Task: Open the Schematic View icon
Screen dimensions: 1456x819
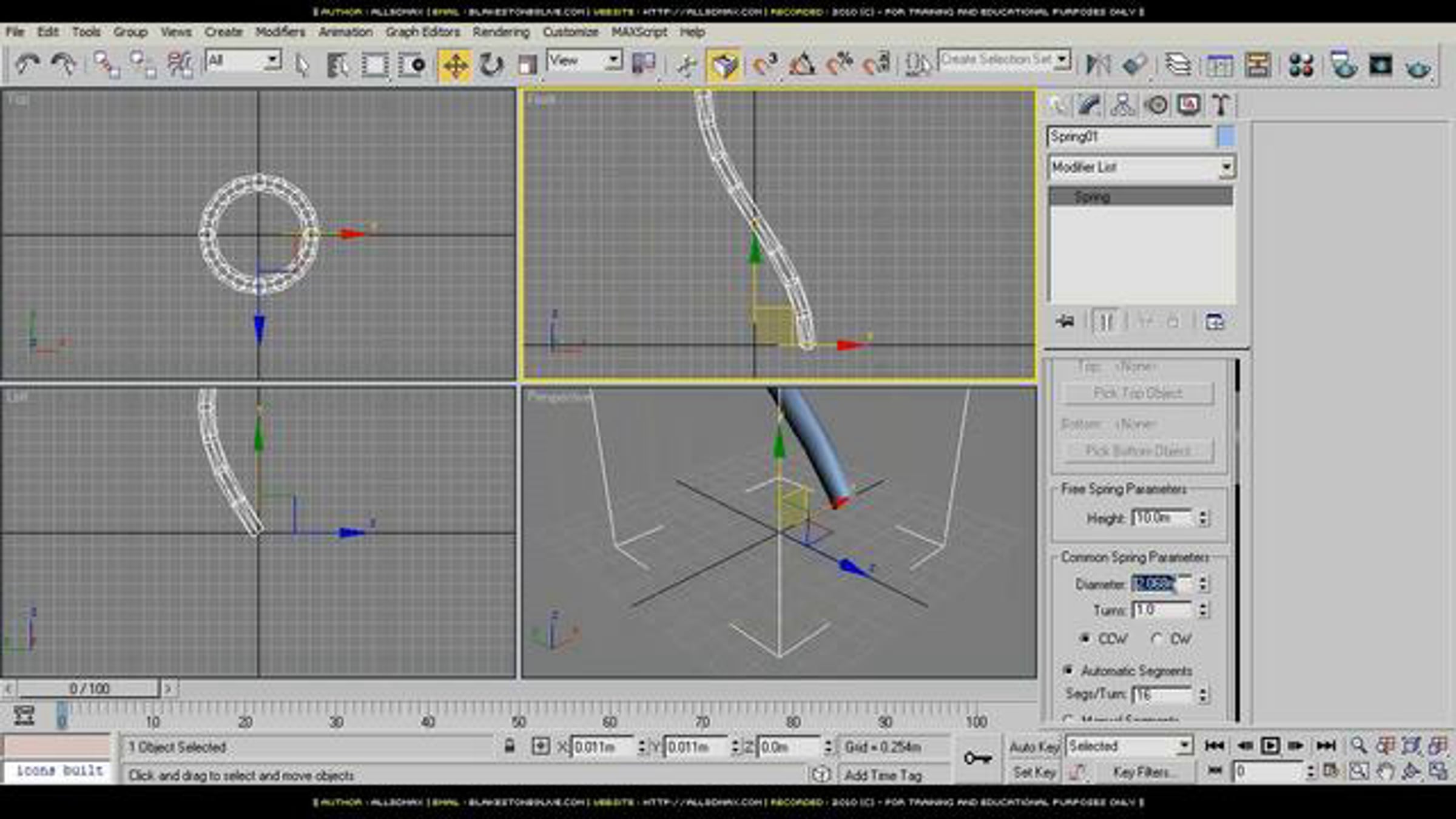Action: [x=1258, y=64]
